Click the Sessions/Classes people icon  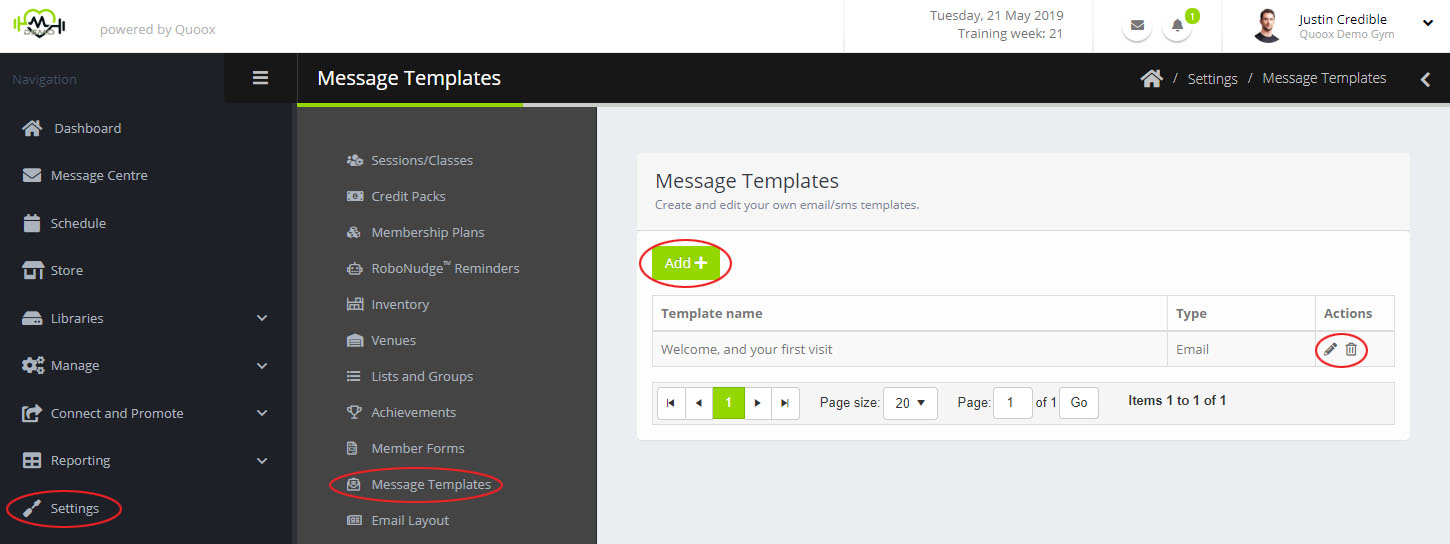tap(354, 160)
